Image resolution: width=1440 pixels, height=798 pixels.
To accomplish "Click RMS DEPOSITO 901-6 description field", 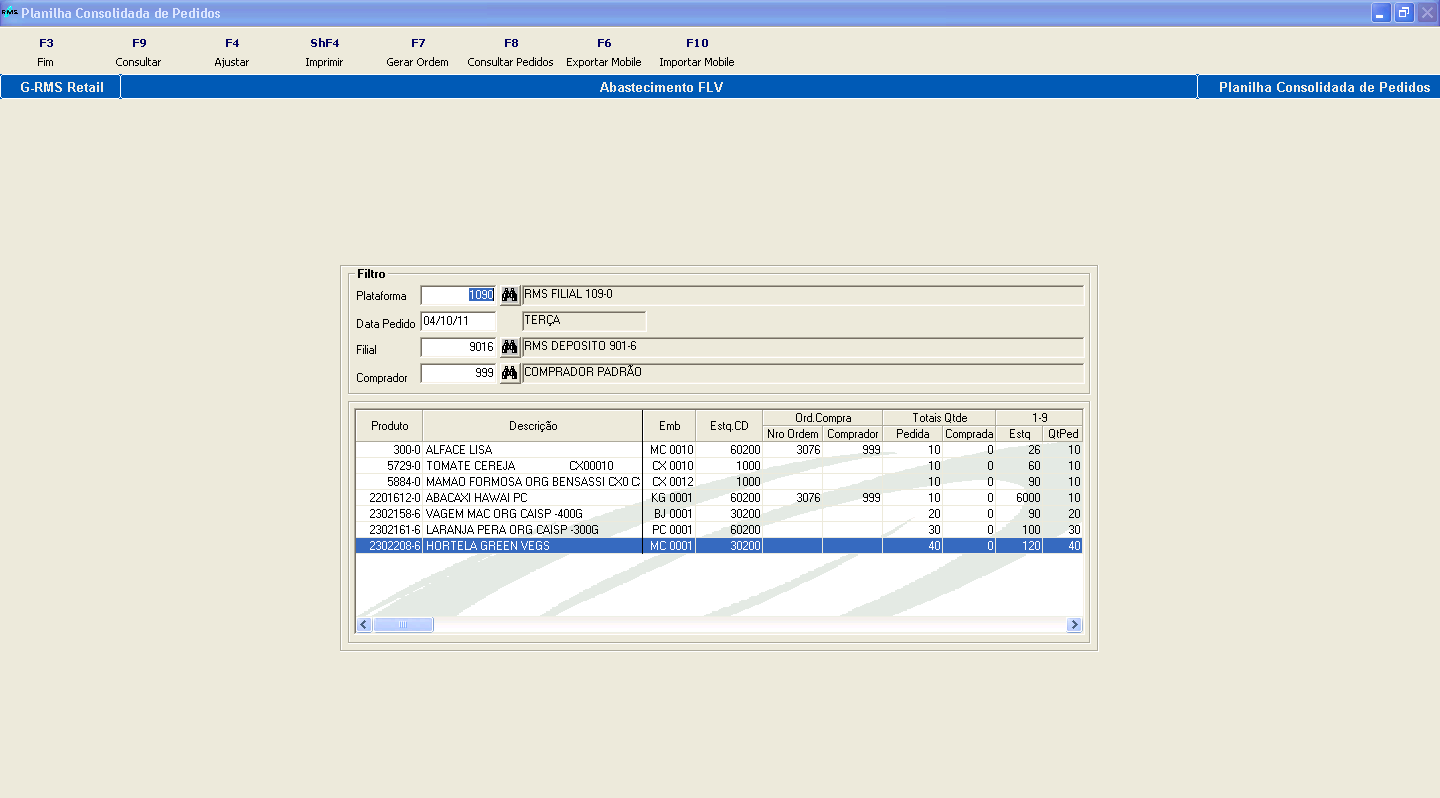I will 803,347.
